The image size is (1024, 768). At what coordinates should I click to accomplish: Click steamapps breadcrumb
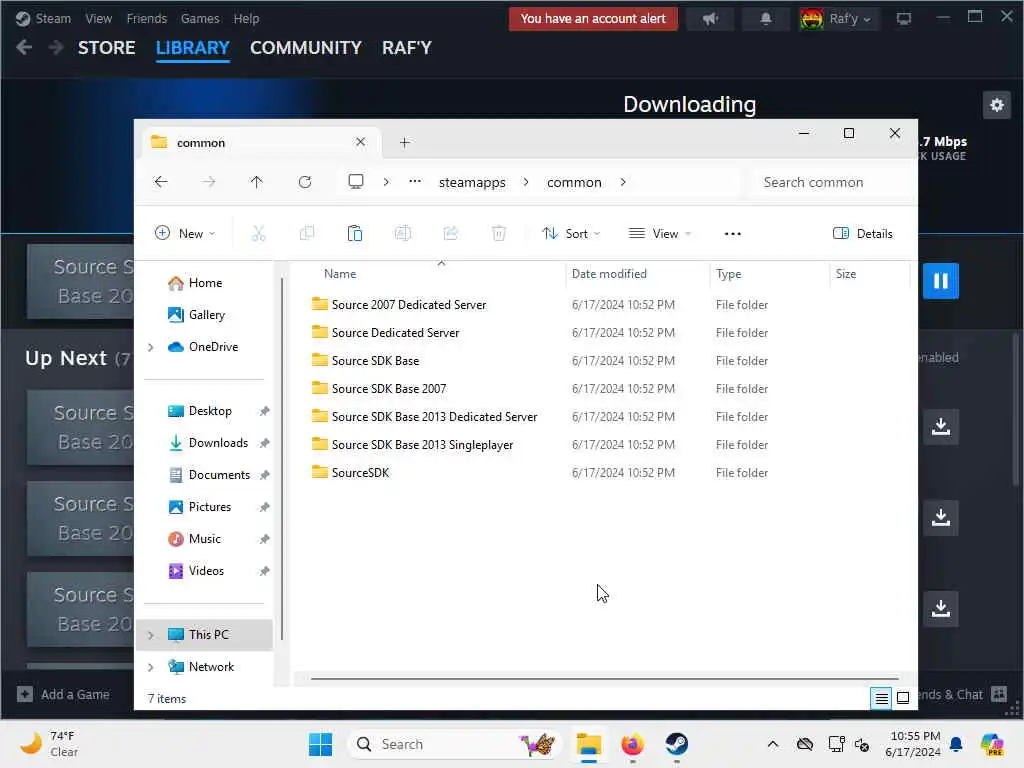click(x=472, y=182)
